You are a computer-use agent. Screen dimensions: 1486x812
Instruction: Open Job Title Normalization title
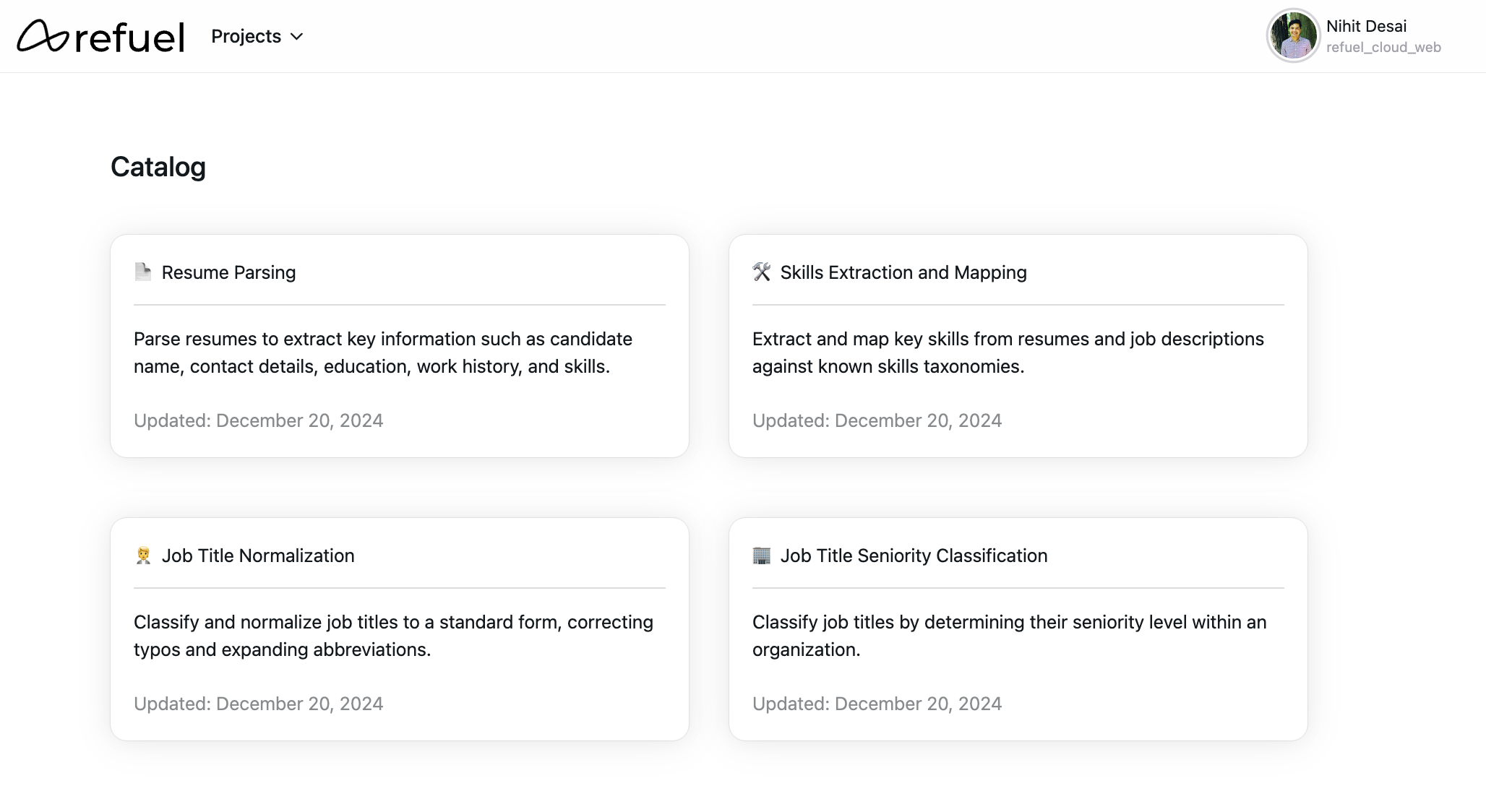[257, 556]
